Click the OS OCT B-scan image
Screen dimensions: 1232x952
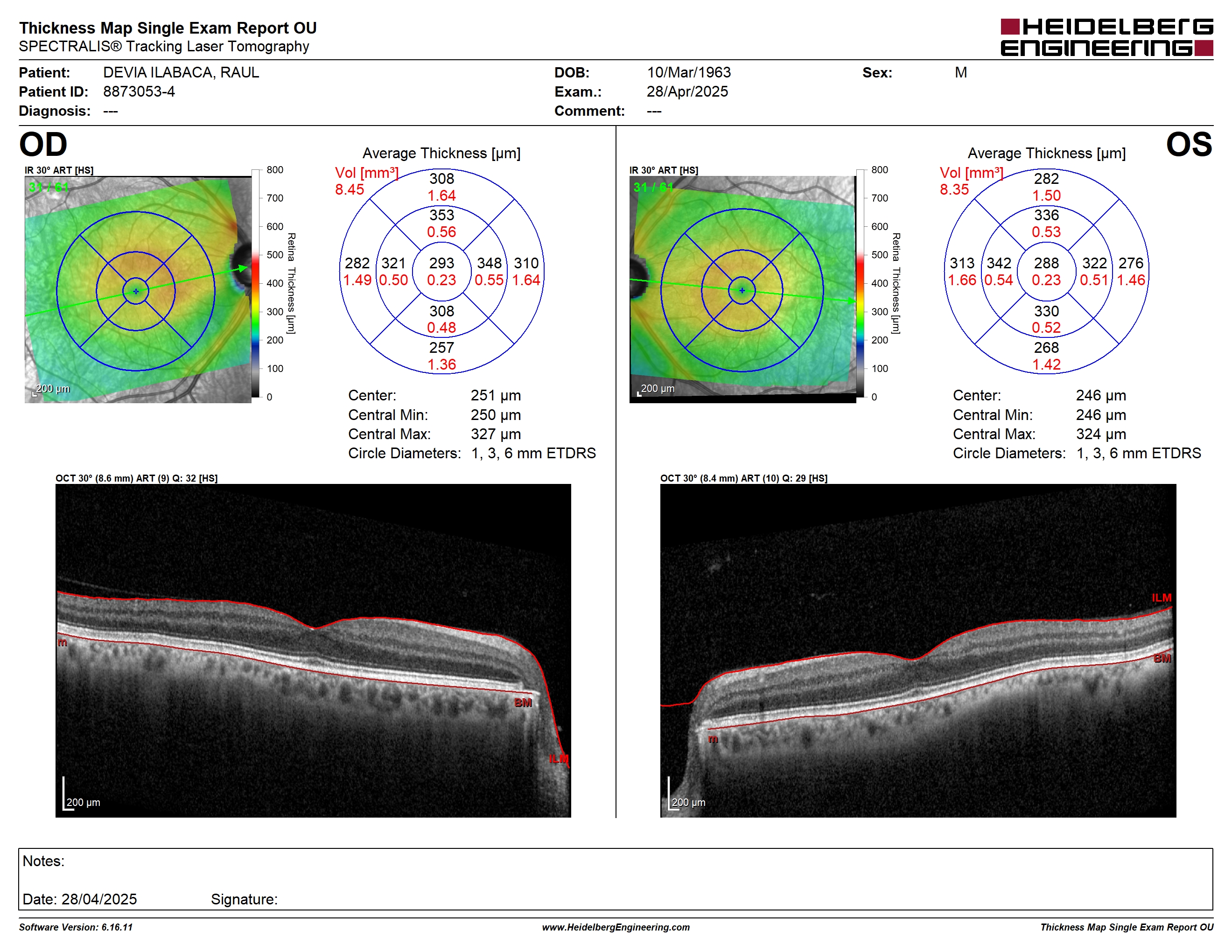pyautogui.click(x=918, y=650)
